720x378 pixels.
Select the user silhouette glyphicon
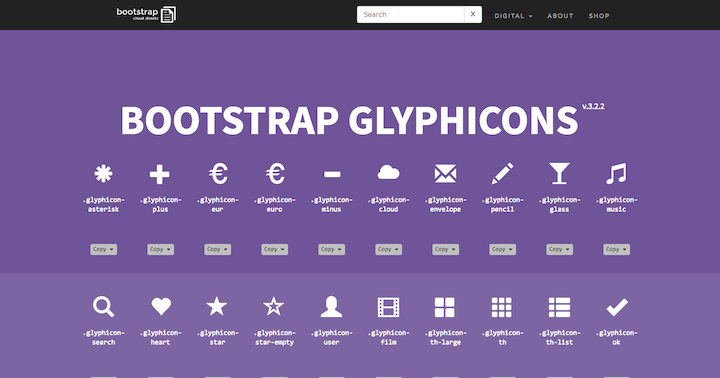[332, 307]
